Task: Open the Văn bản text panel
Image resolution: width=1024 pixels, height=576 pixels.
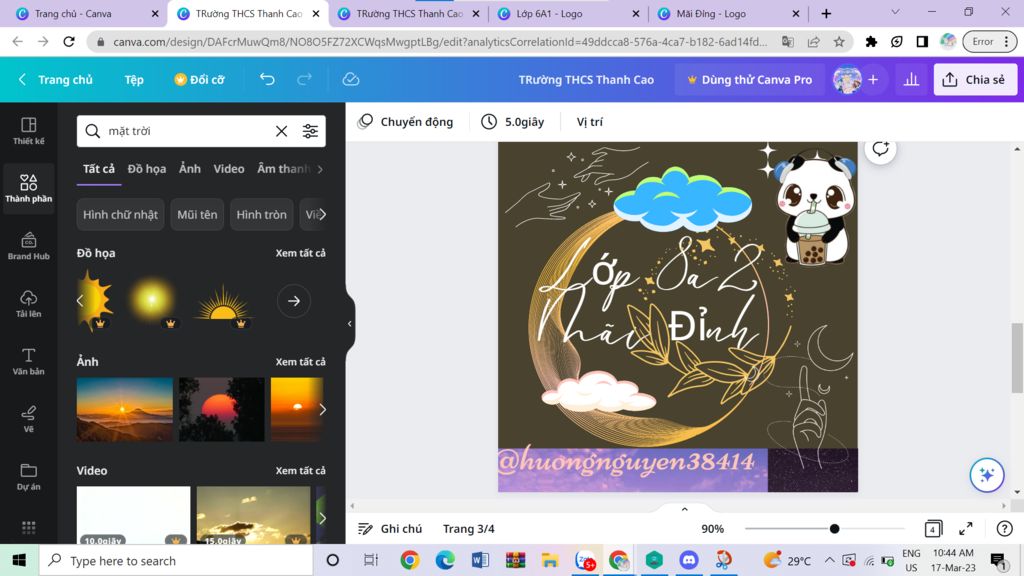Action: pyautogui.click(x=29, y=361)
